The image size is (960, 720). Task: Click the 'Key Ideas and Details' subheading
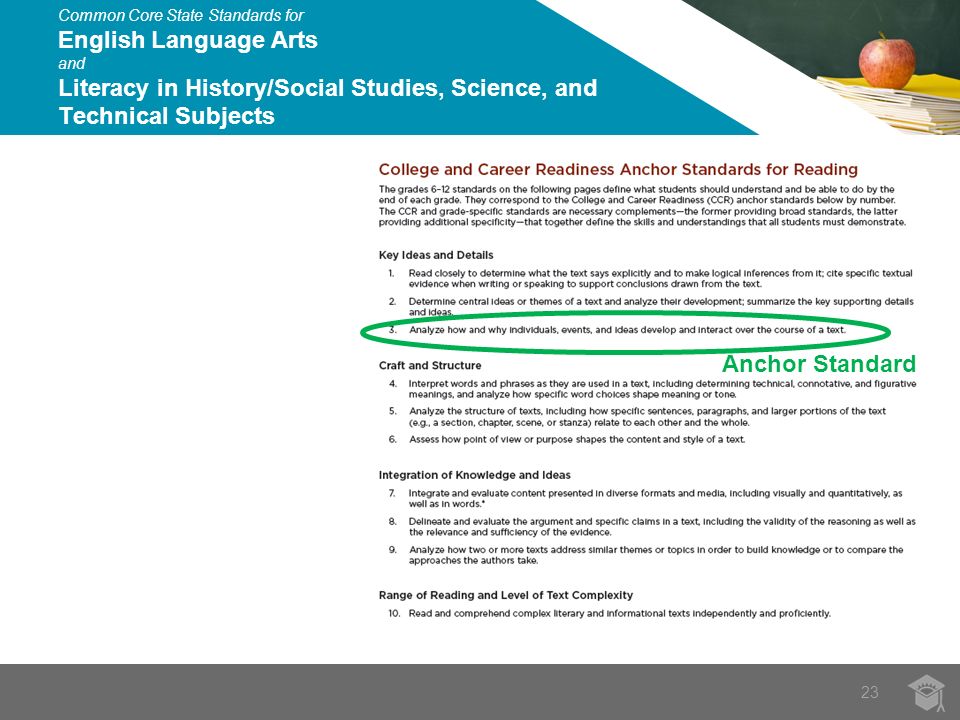[436, 255]
